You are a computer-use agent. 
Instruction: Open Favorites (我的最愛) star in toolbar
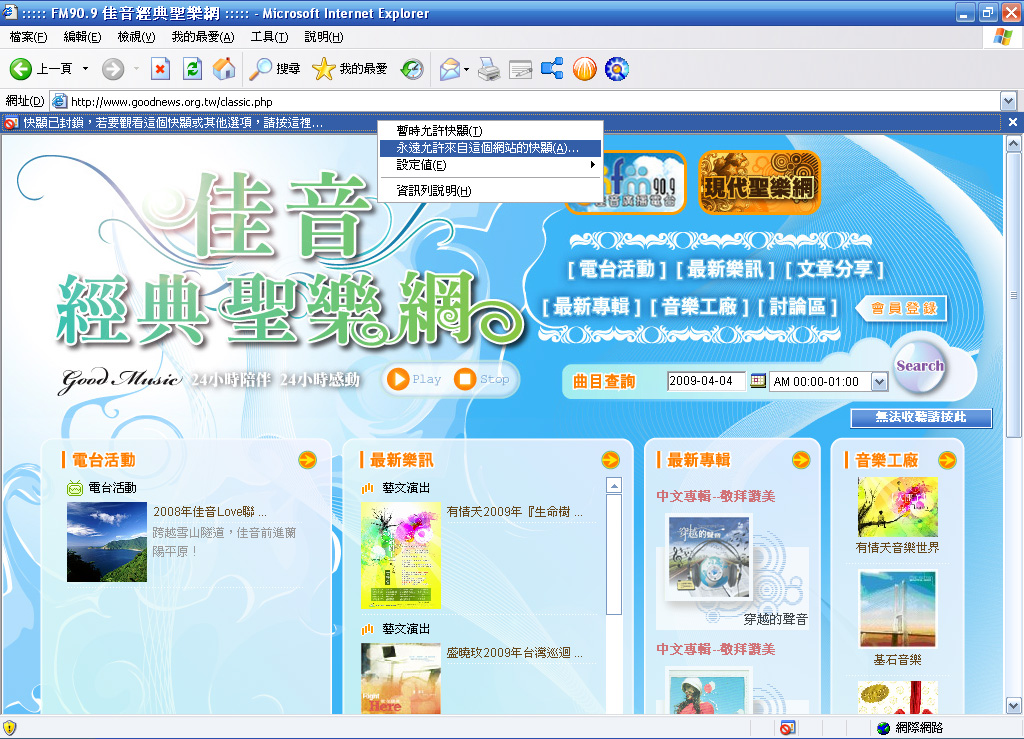(x=350, y=69)
